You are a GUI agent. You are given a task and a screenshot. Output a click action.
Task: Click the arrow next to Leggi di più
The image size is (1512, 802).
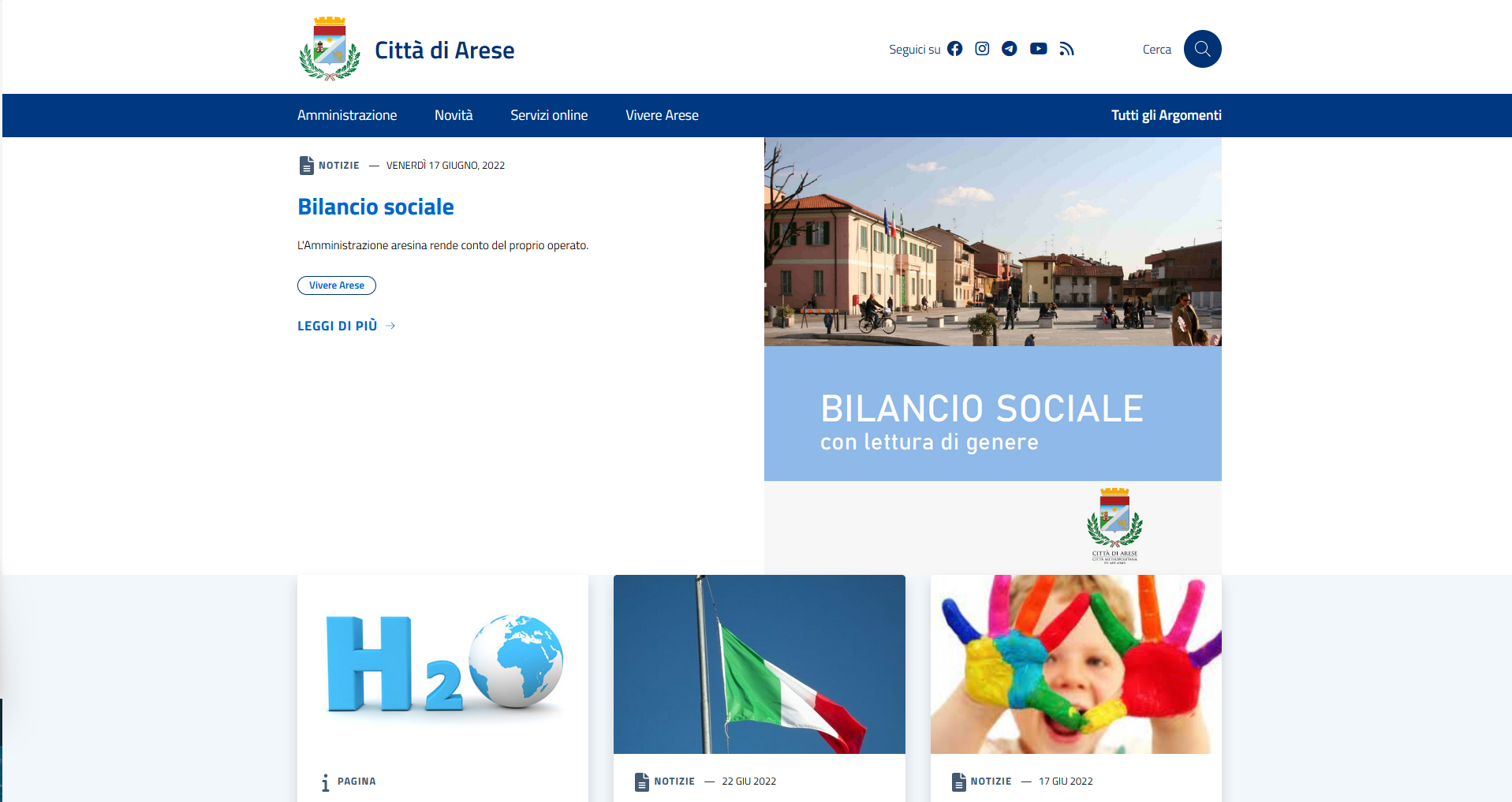(x=390, y=326)
